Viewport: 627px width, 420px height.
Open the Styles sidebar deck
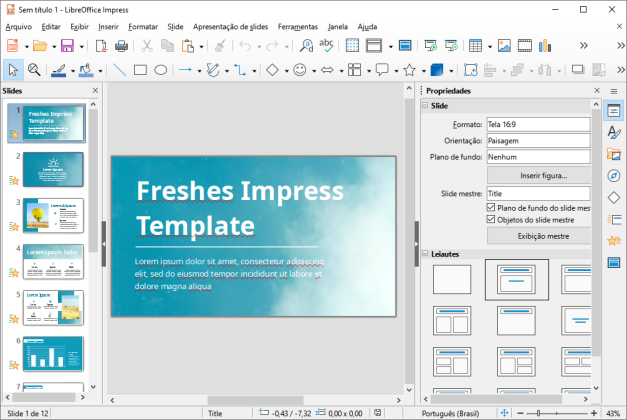pyautogui.click(x=614, y=132)
